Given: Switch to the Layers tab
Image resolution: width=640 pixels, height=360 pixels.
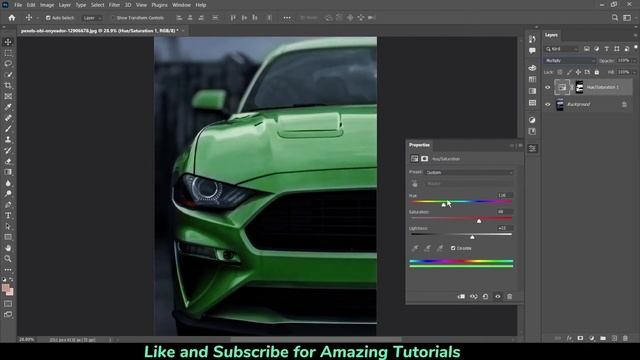Looking at the screenshot, I should point(551,35).
